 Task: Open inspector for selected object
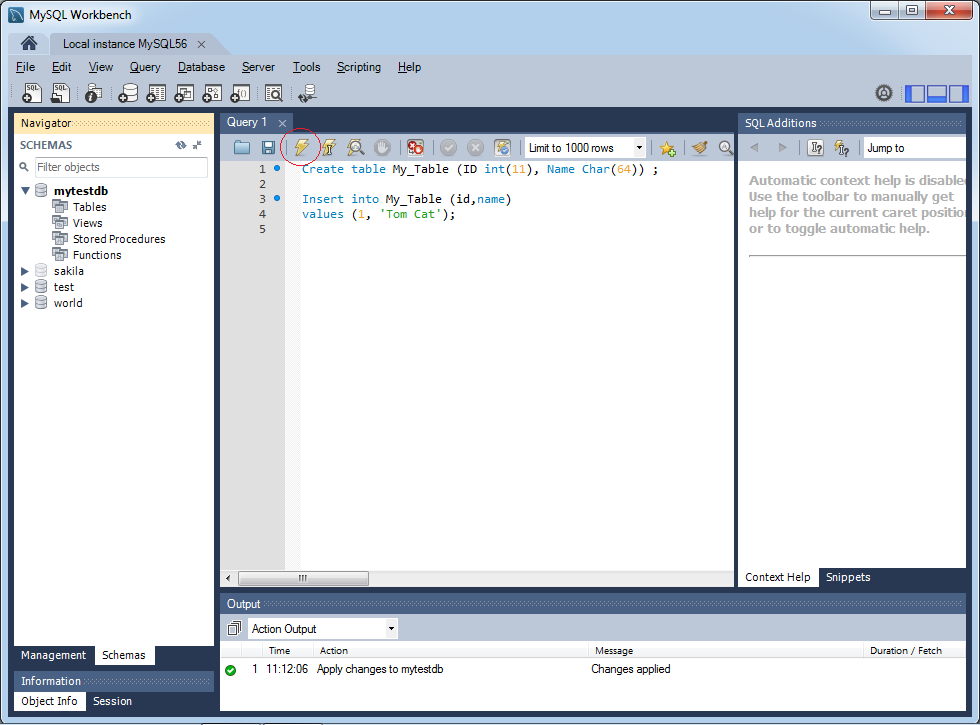pos(93,93)
